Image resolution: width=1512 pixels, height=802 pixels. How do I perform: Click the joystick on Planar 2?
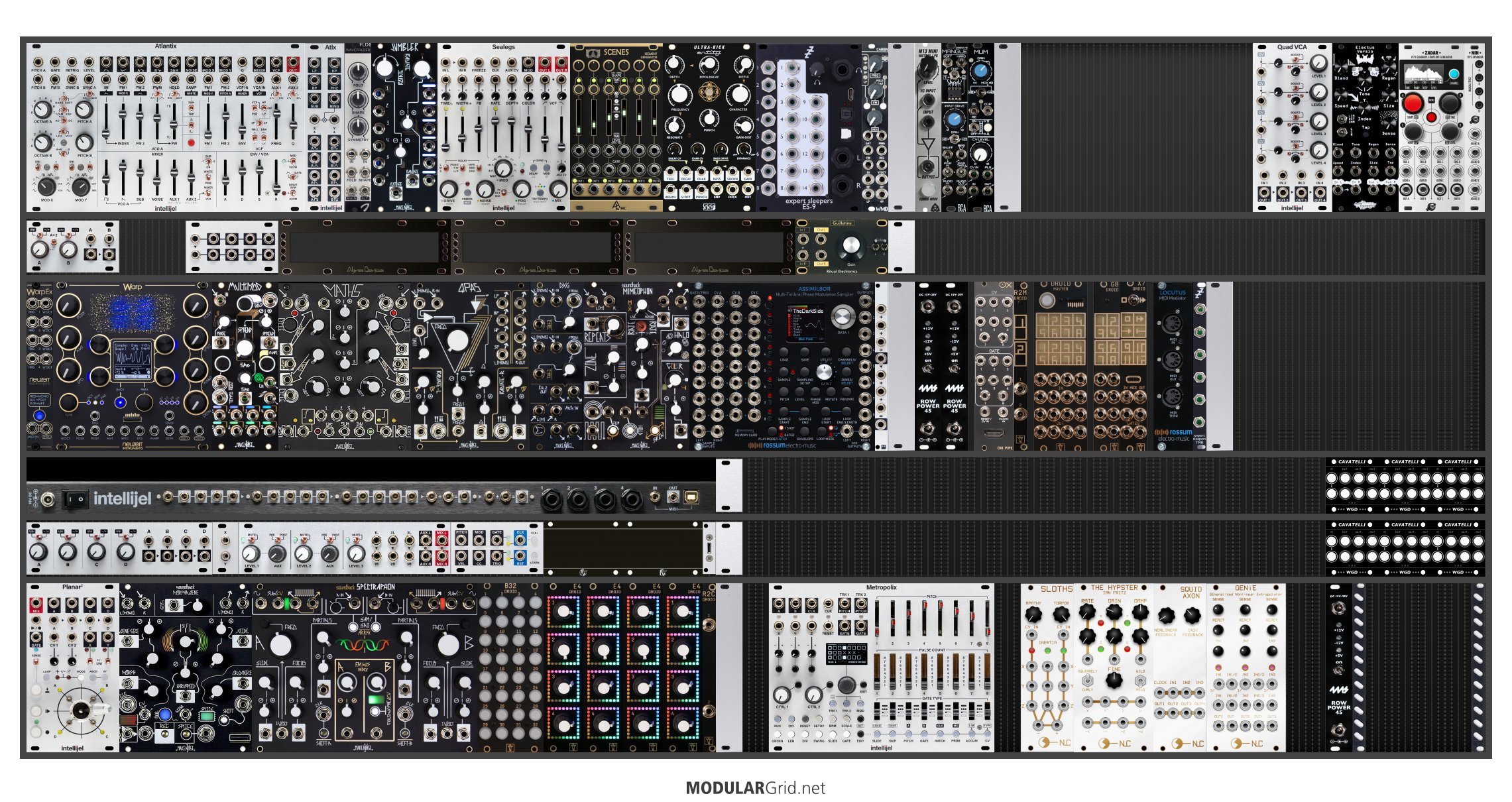(81, 711)
